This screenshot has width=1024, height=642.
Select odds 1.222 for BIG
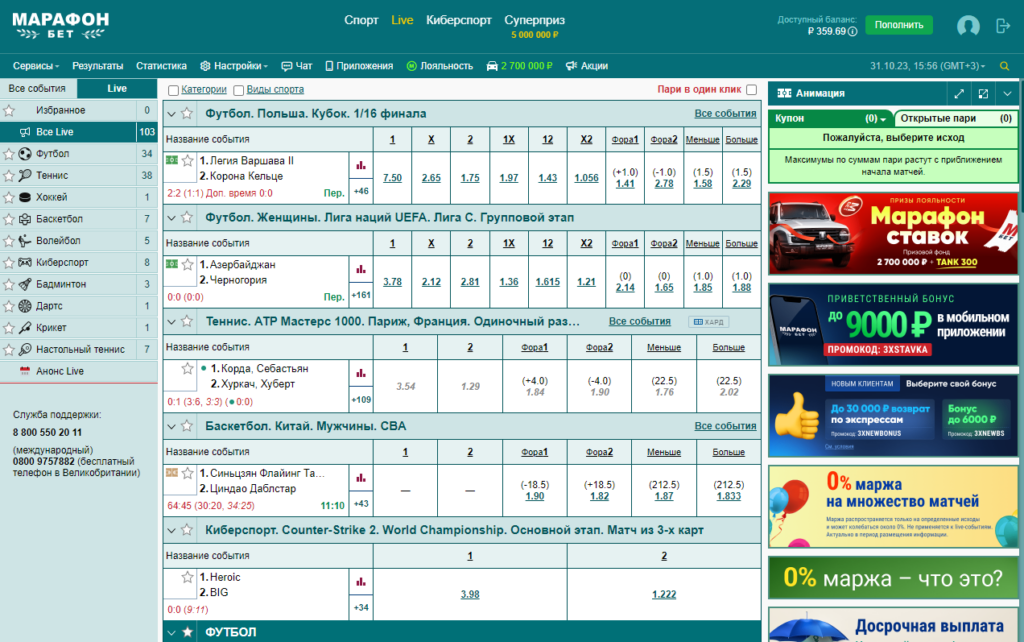664,594
